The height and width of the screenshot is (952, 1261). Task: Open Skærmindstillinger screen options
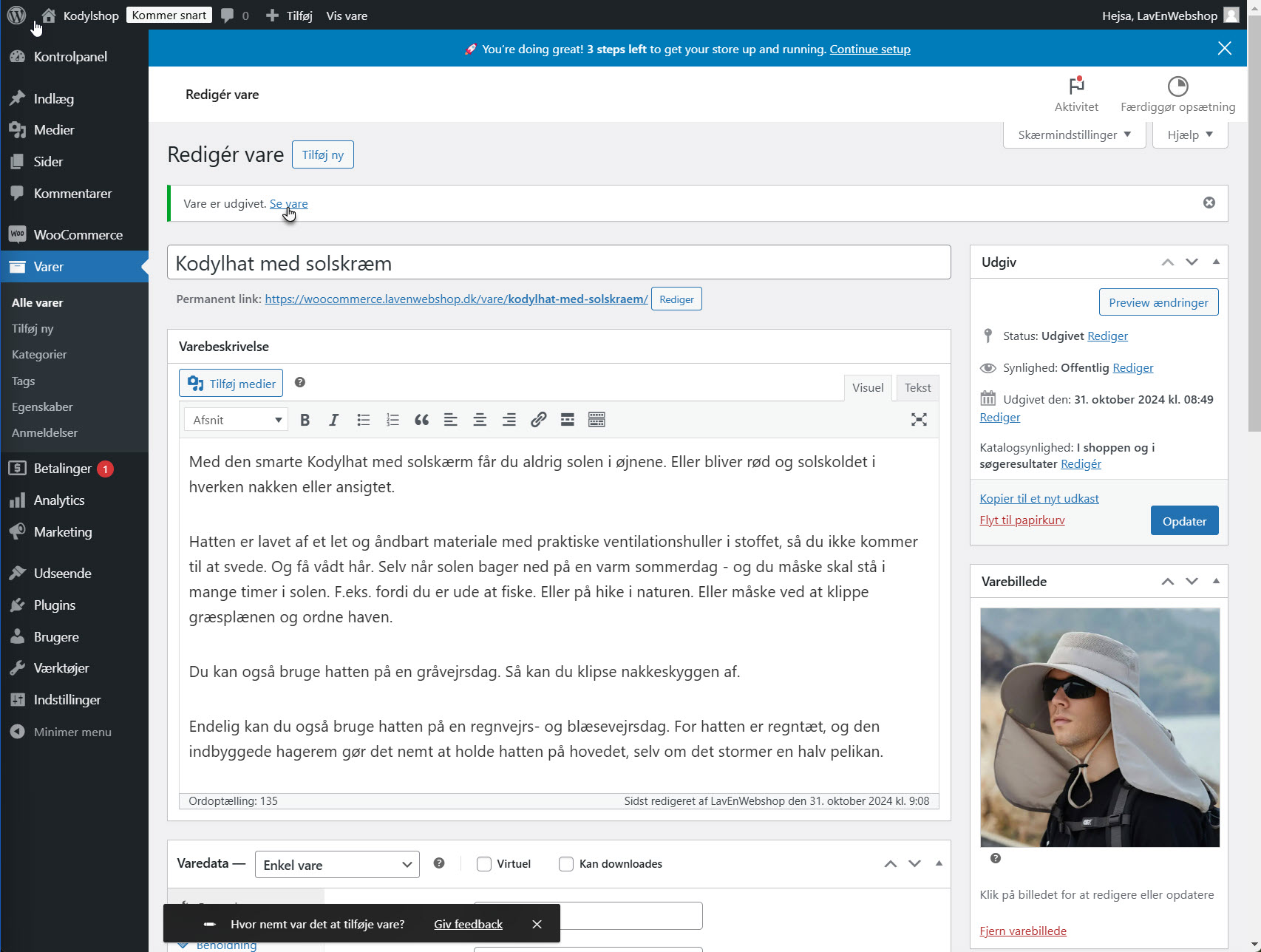(x=1073, y=135)
